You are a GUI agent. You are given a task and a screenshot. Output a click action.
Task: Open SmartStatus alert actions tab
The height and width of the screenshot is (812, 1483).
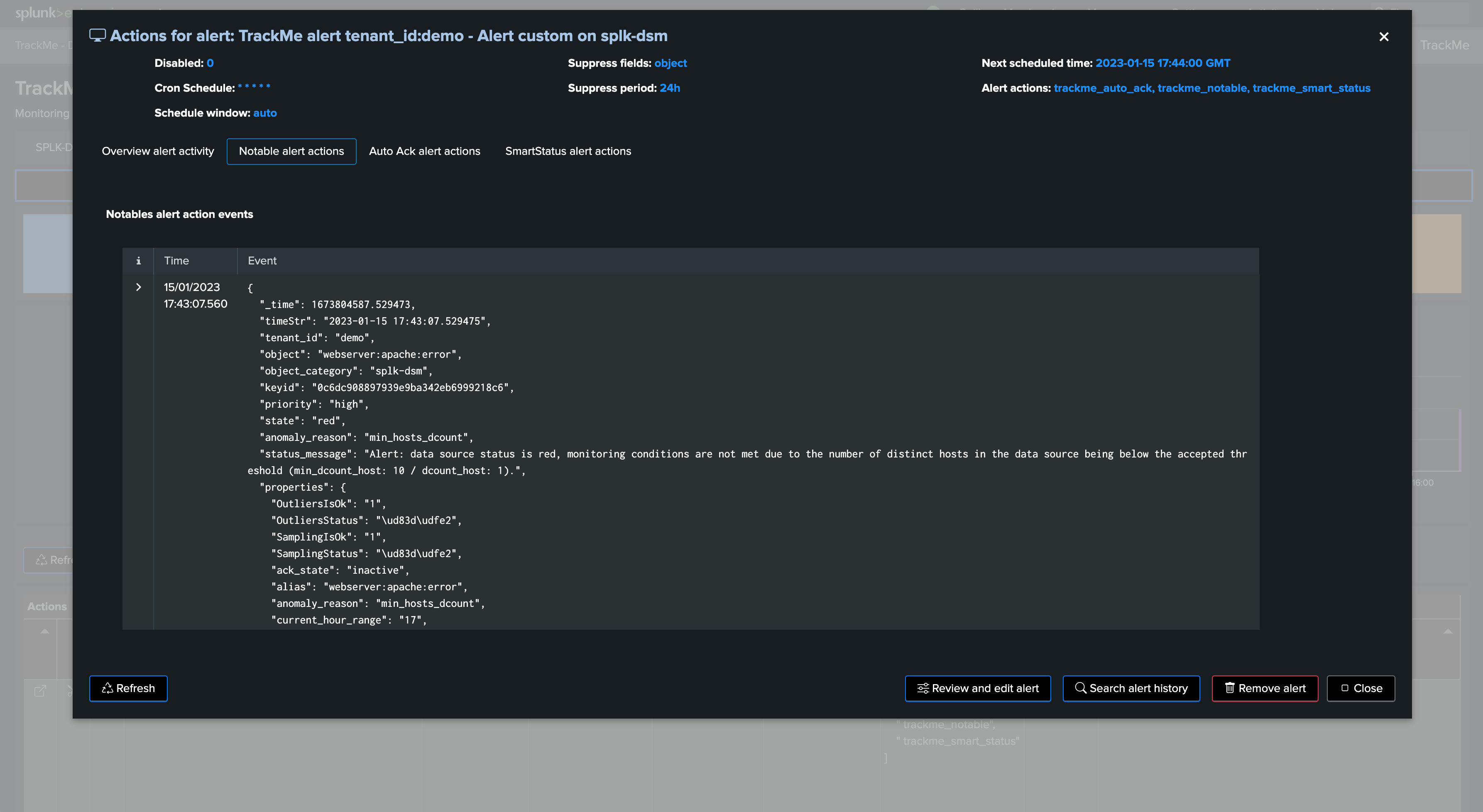click(x=568, y=152)
